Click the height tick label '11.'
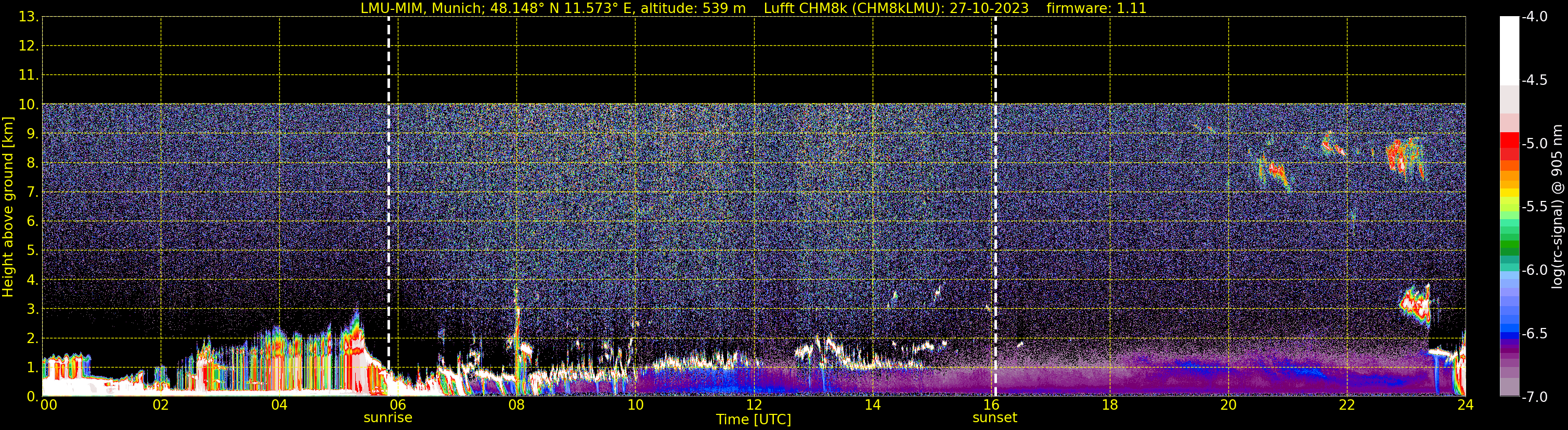 (29, 75)
